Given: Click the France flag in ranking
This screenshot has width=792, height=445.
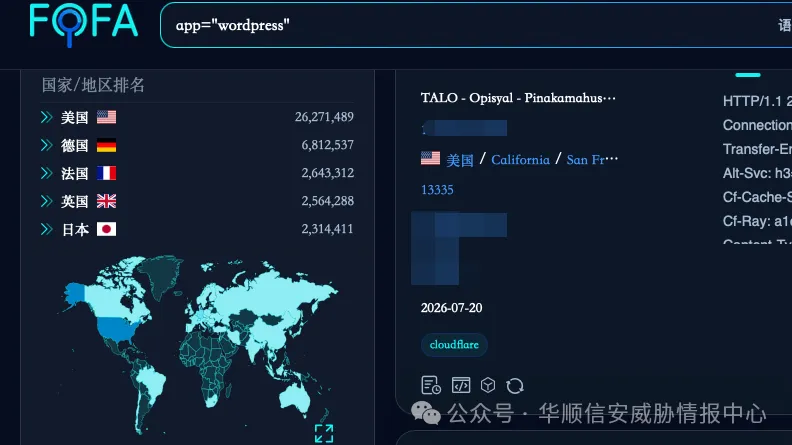Looking at the screenshot, I should [106, 173].
